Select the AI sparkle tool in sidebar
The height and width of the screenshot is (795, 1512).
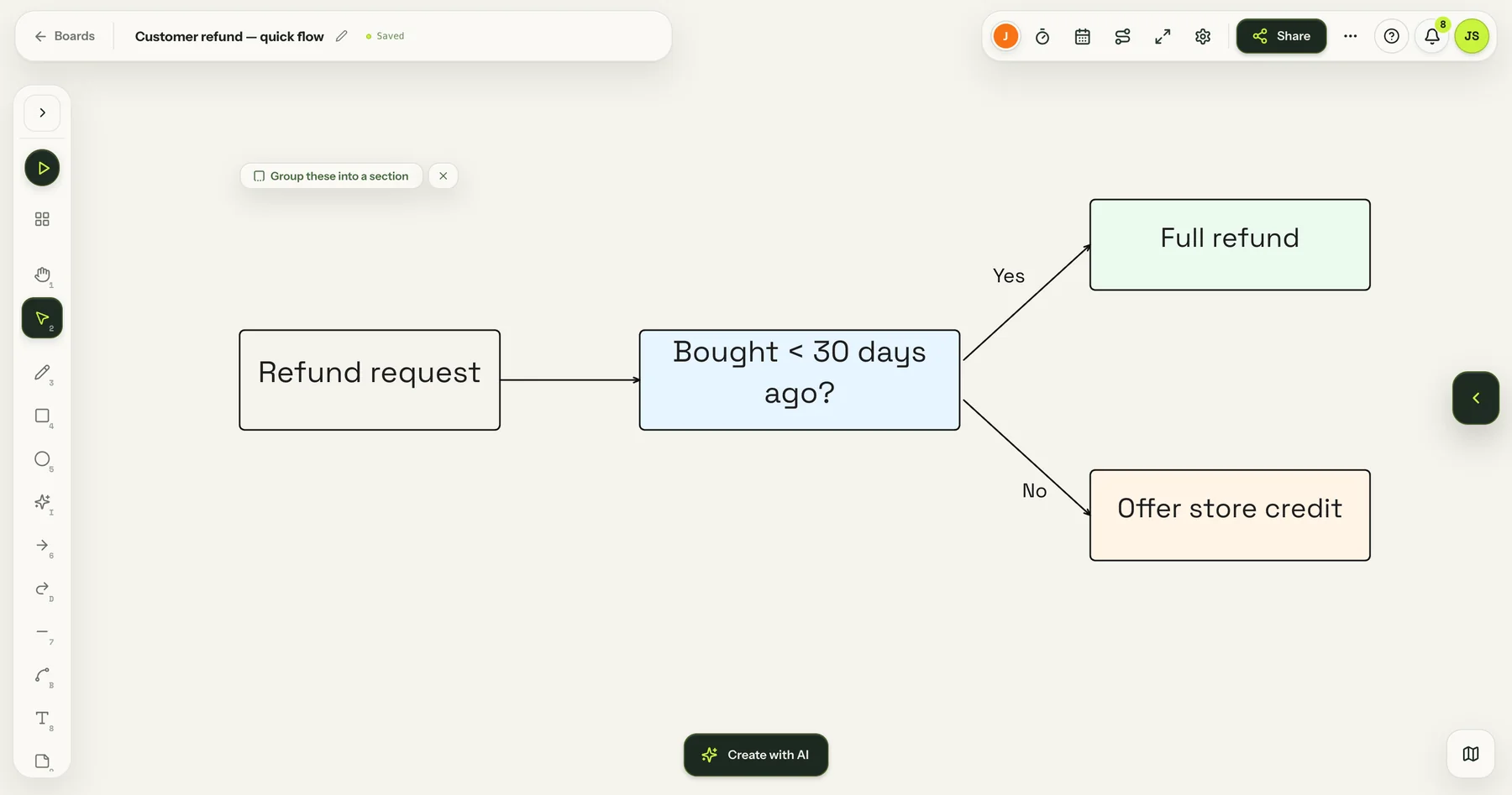pyautogui.click(x=42, y=502)
